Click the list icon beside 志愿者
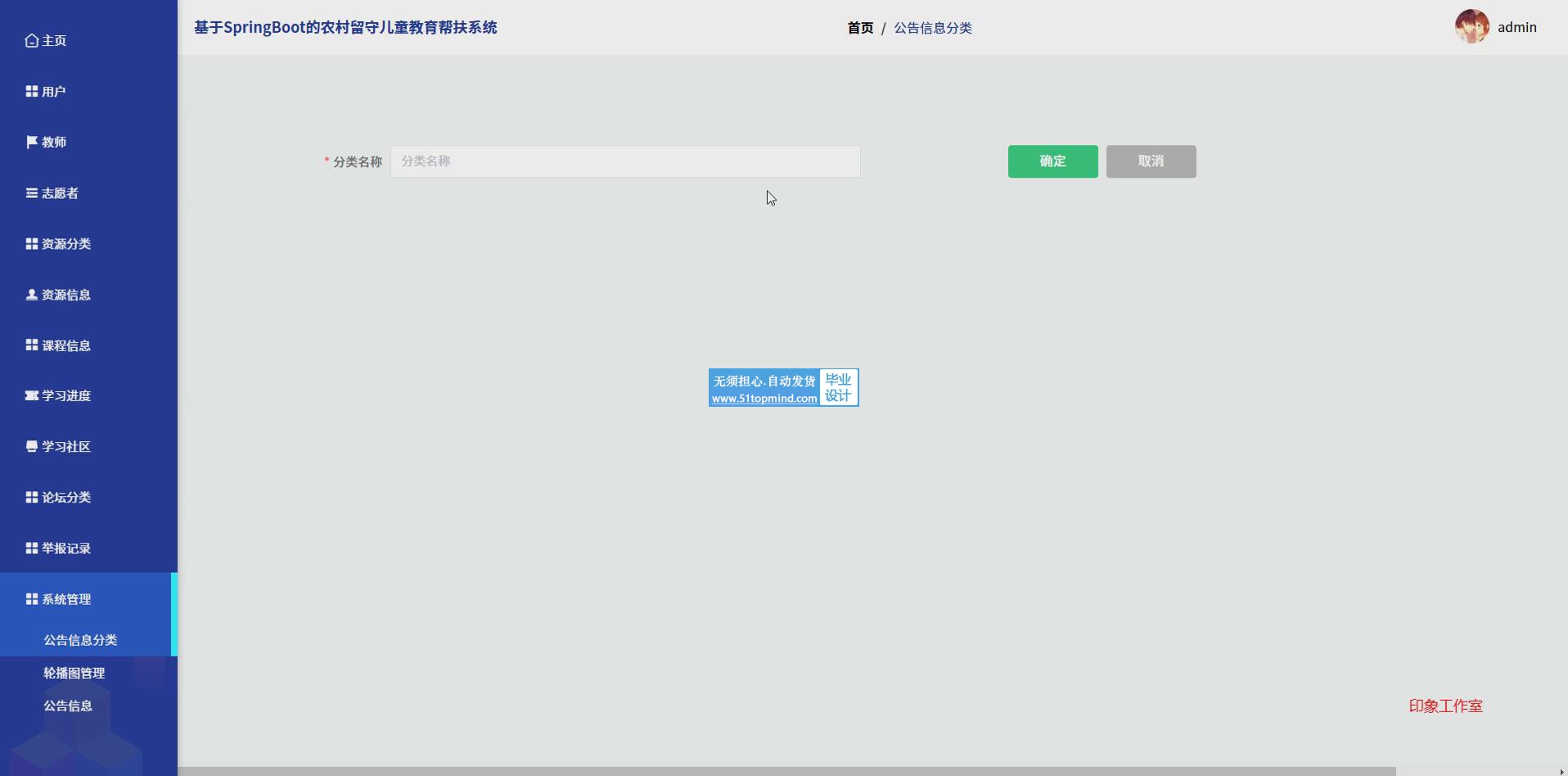The height and width of the screenshot is (776, 1568). pos(31,193)
